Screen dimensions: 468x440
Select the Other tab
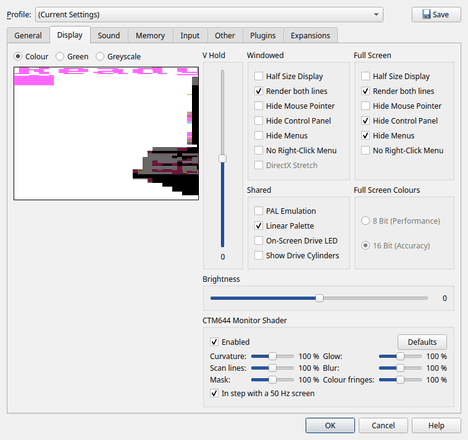[225, 35]
